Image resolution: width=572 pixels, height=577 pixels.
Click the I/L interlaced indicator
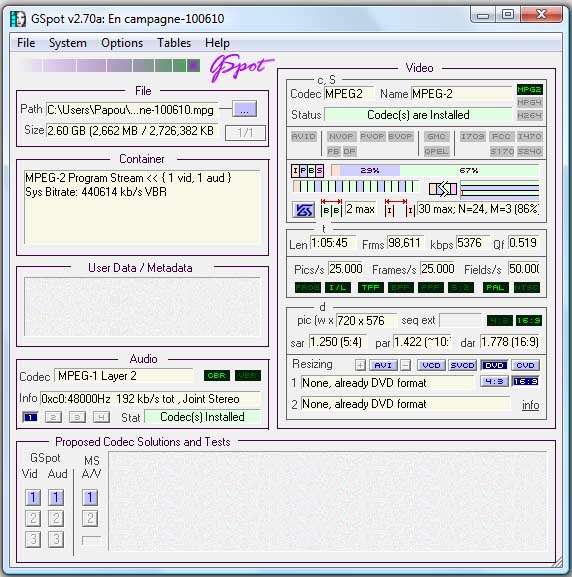pyautogui.click(x=338, y=287)
